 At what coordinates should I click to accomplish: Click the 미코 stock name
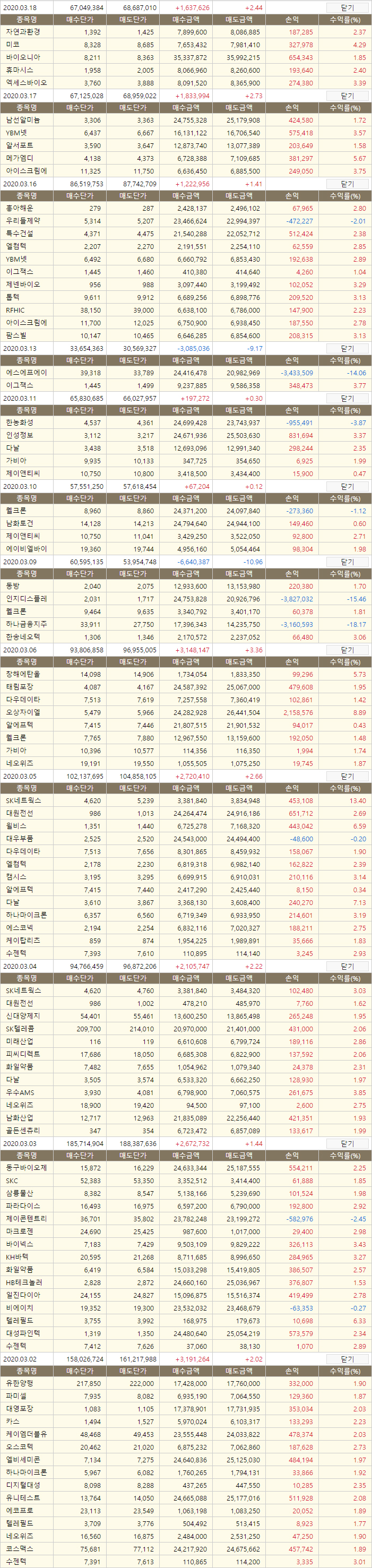coord(13,45)
